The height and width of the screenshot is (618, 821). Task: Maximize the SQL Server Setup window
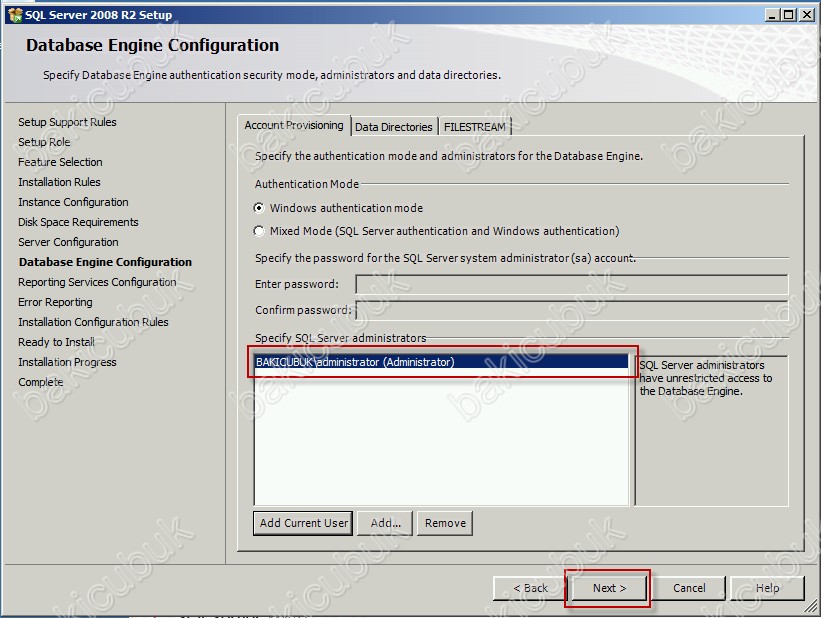pyautogui.click(x=788, y=15)
